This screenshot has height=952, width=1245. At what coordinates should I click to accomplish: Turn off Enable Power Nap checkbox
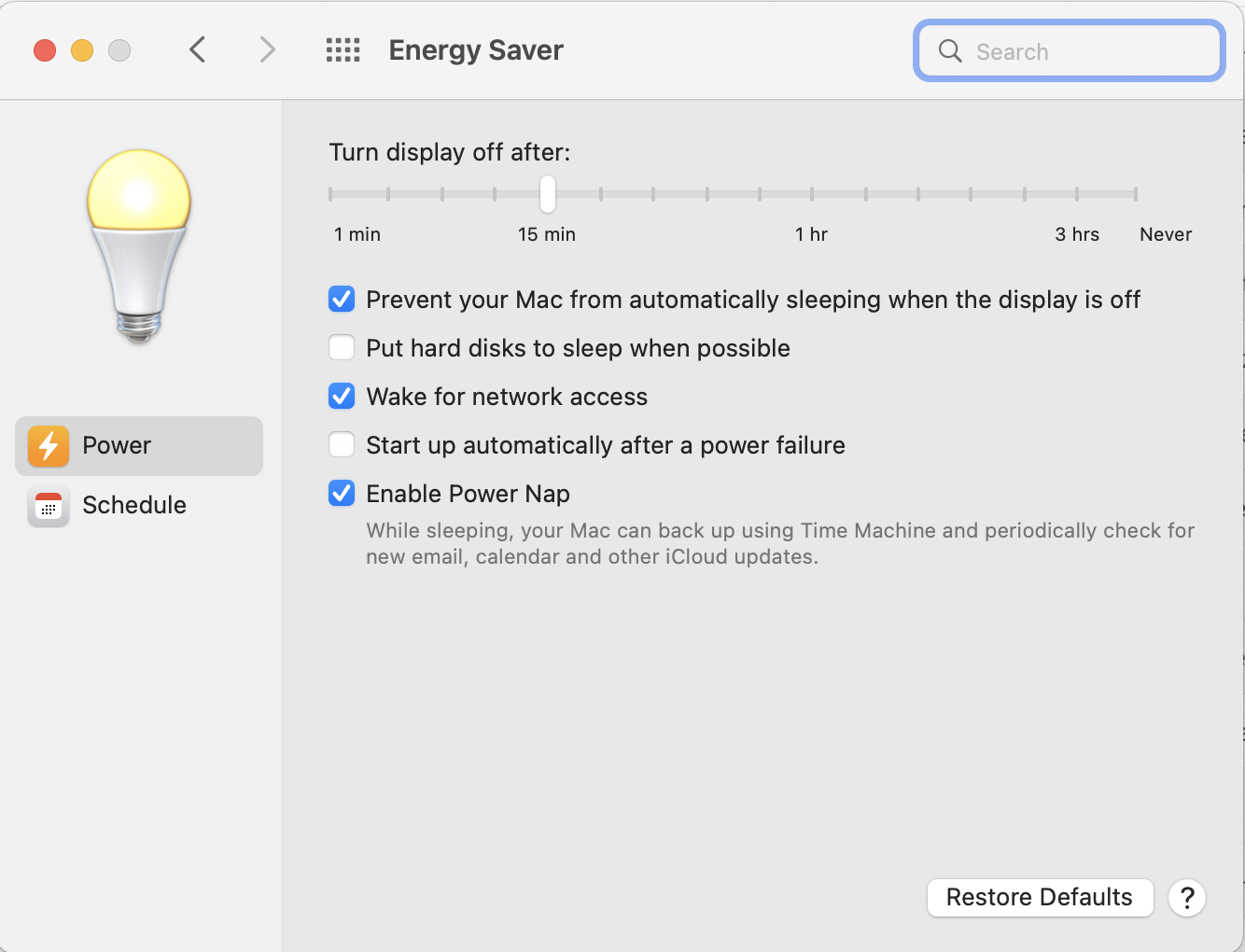pos(342,494)
